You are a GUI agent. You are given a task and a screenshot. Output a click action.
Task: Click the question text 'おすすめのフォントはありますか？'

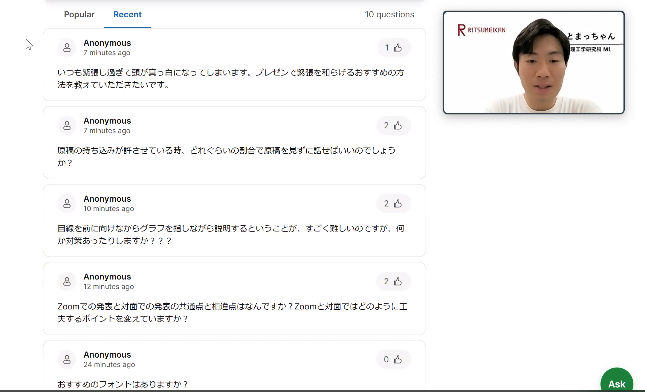pos(123,384)
